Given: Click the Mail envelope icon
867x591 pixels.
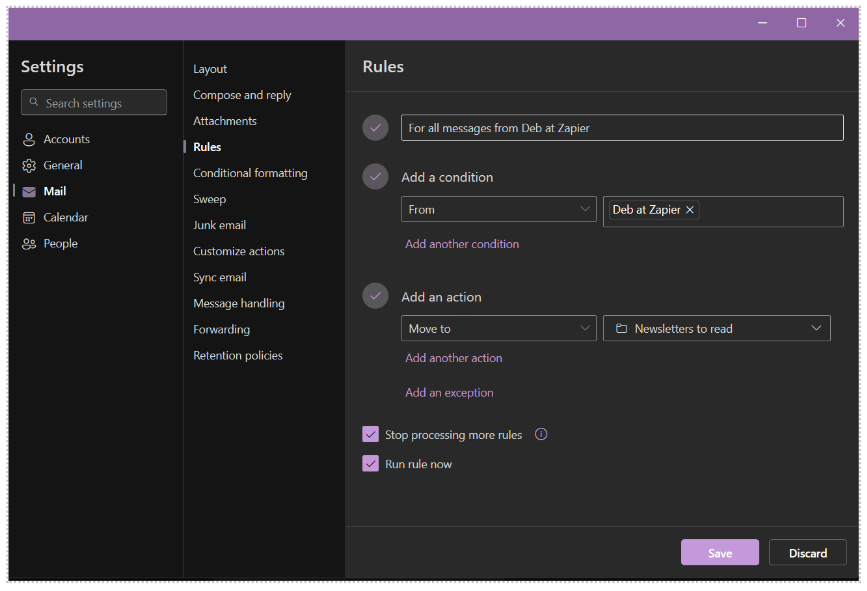Looking at the screenshot, I should 32,191.
